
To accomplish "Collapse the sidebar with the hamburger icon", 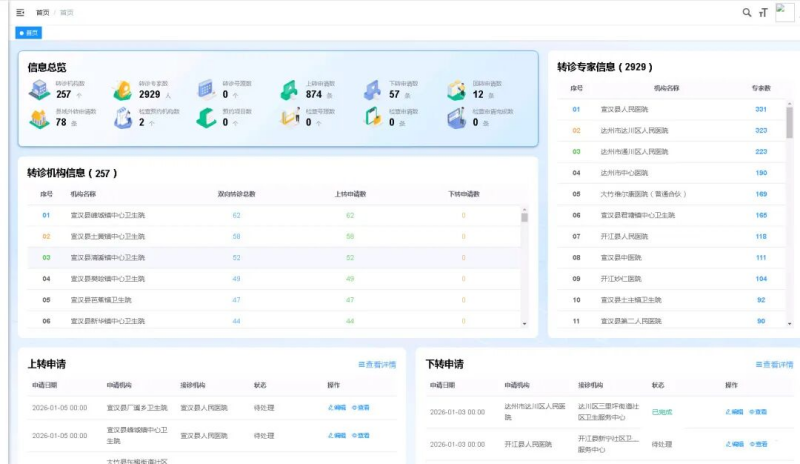I will [20, 13].
